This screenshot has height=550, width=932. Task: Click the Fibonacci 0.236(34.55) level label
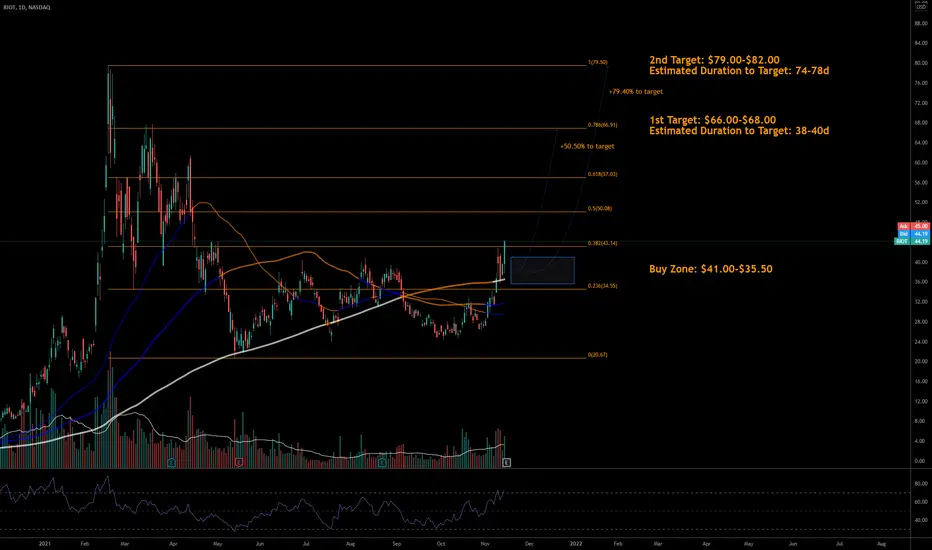[x=603, y=286]
